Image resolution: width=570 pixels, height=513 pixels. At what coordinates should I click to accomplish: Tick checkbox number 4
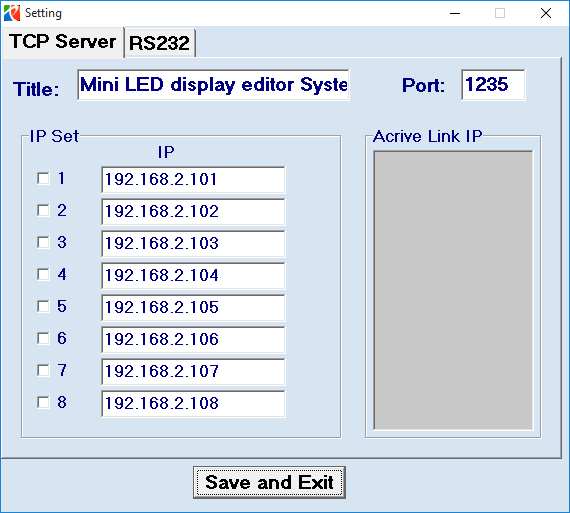pos(43,274)
